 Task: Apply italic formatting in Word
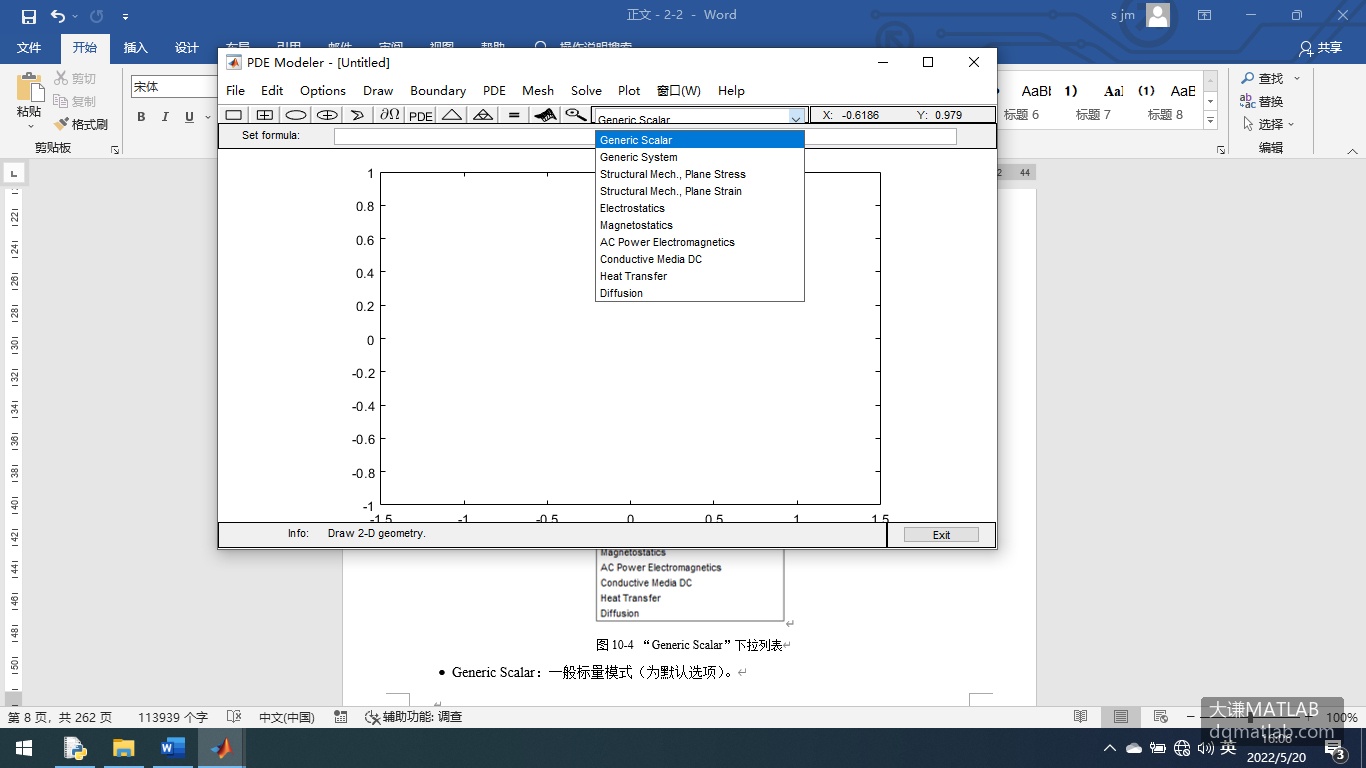[x=165, y=117]
